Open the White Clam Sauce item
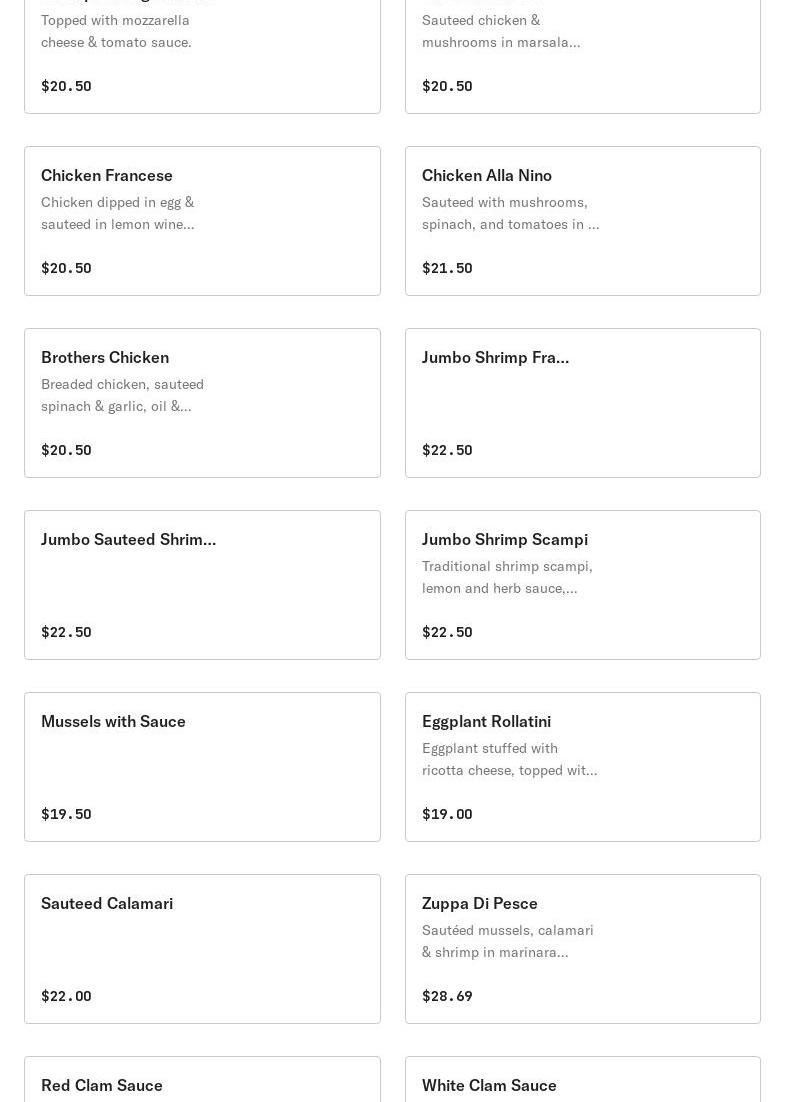Image resolution: width=785 pixels, height=1102 pixels. [489, 1085]
